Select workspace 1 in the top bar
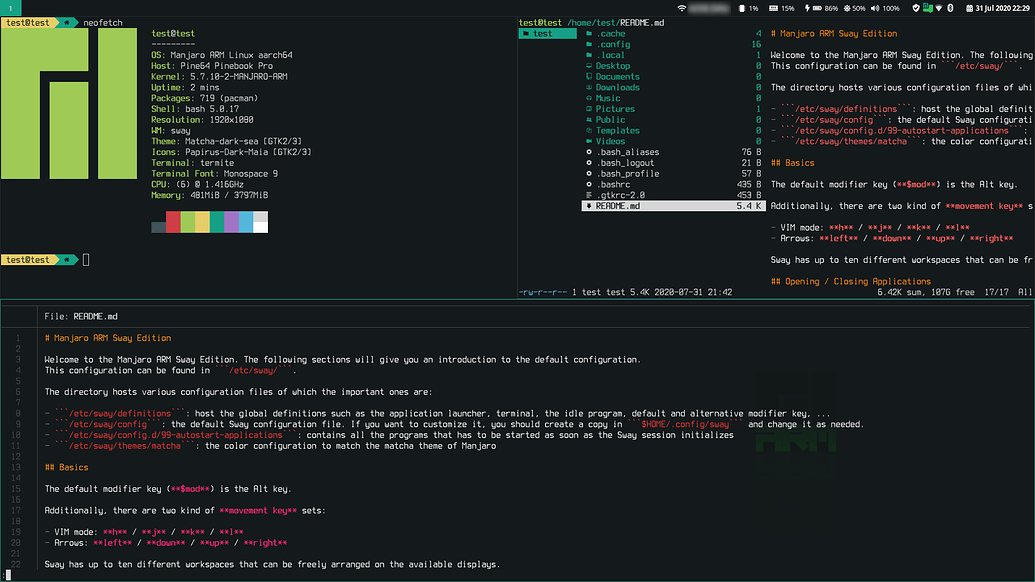Screen dimensions: 1035x582 pyautogui.click(x=10, y=7)
